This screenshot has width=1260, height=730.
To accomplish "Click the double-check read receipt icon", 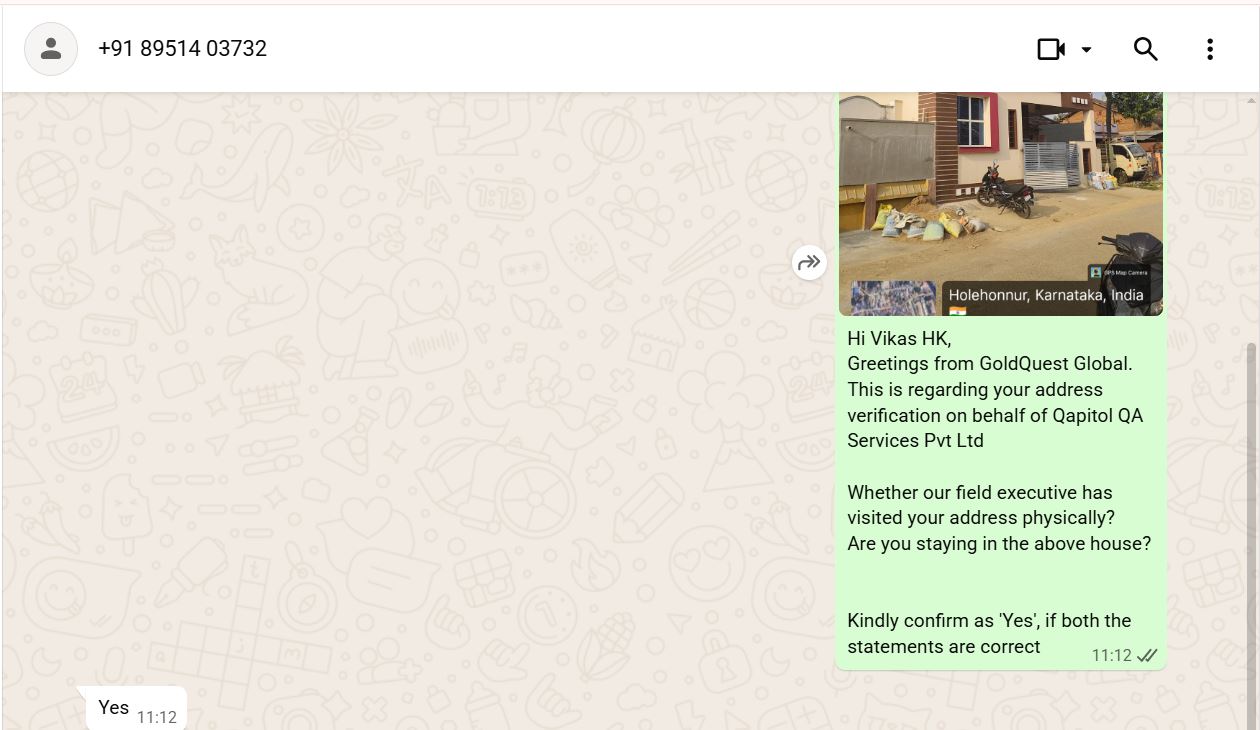I will (1147, 656).
